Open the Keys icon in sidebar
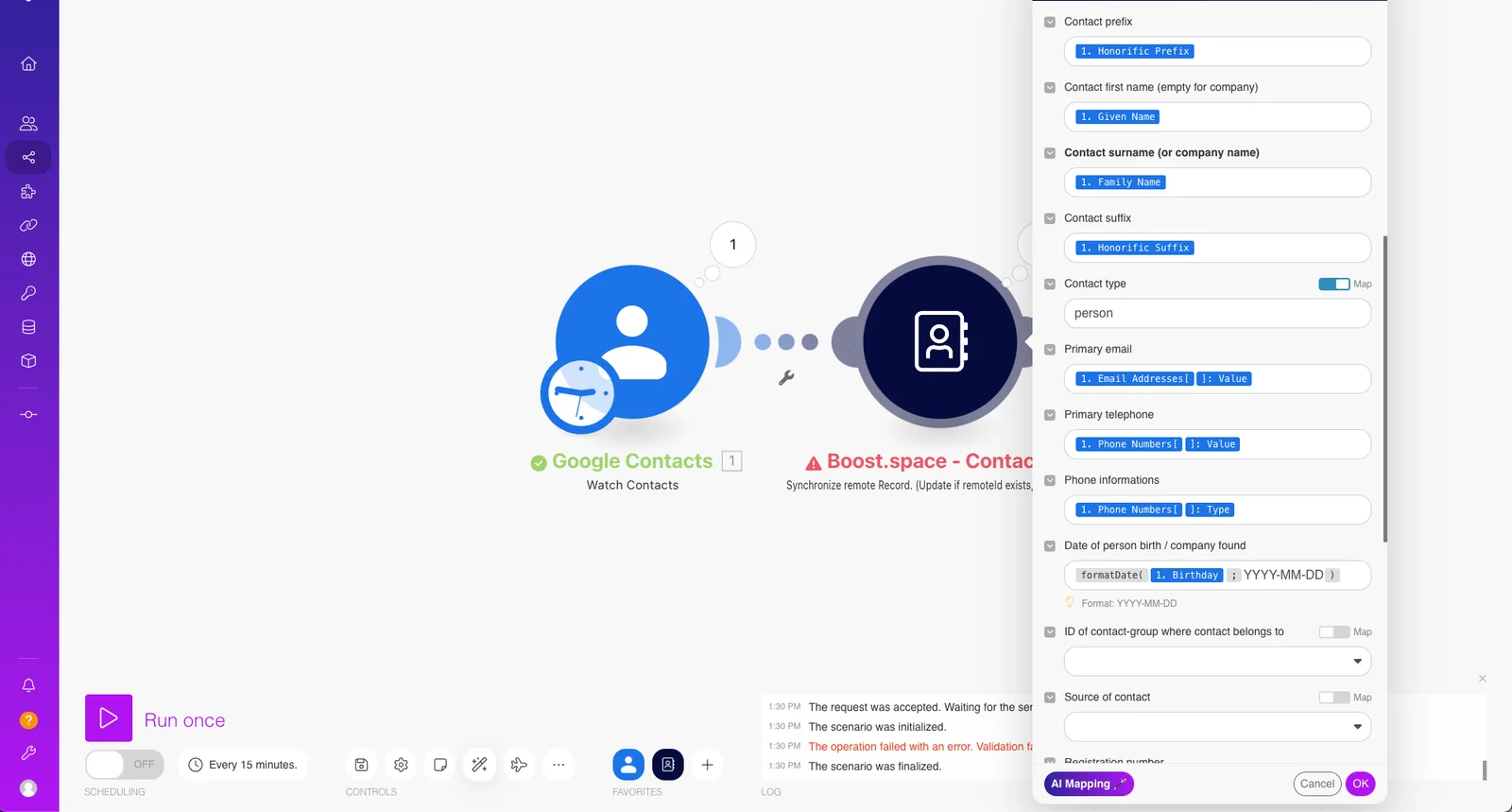 28,293
